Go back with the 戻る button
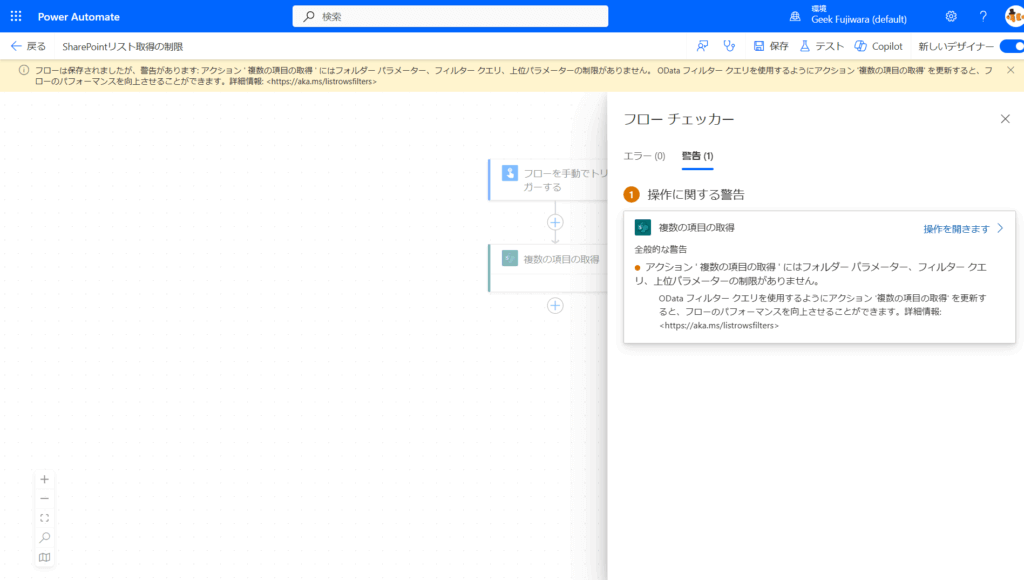The height and width of the screenshot is (580, 1024). tap(28, 46)
